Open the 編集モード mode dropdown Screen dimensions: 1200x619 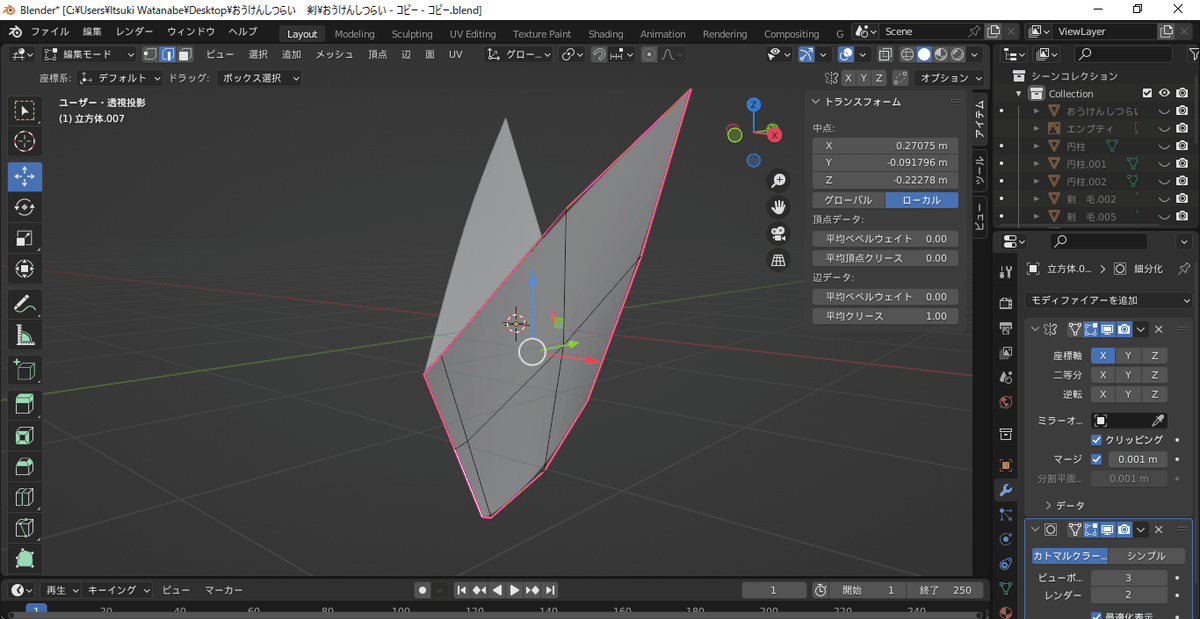tap(88, 55)
